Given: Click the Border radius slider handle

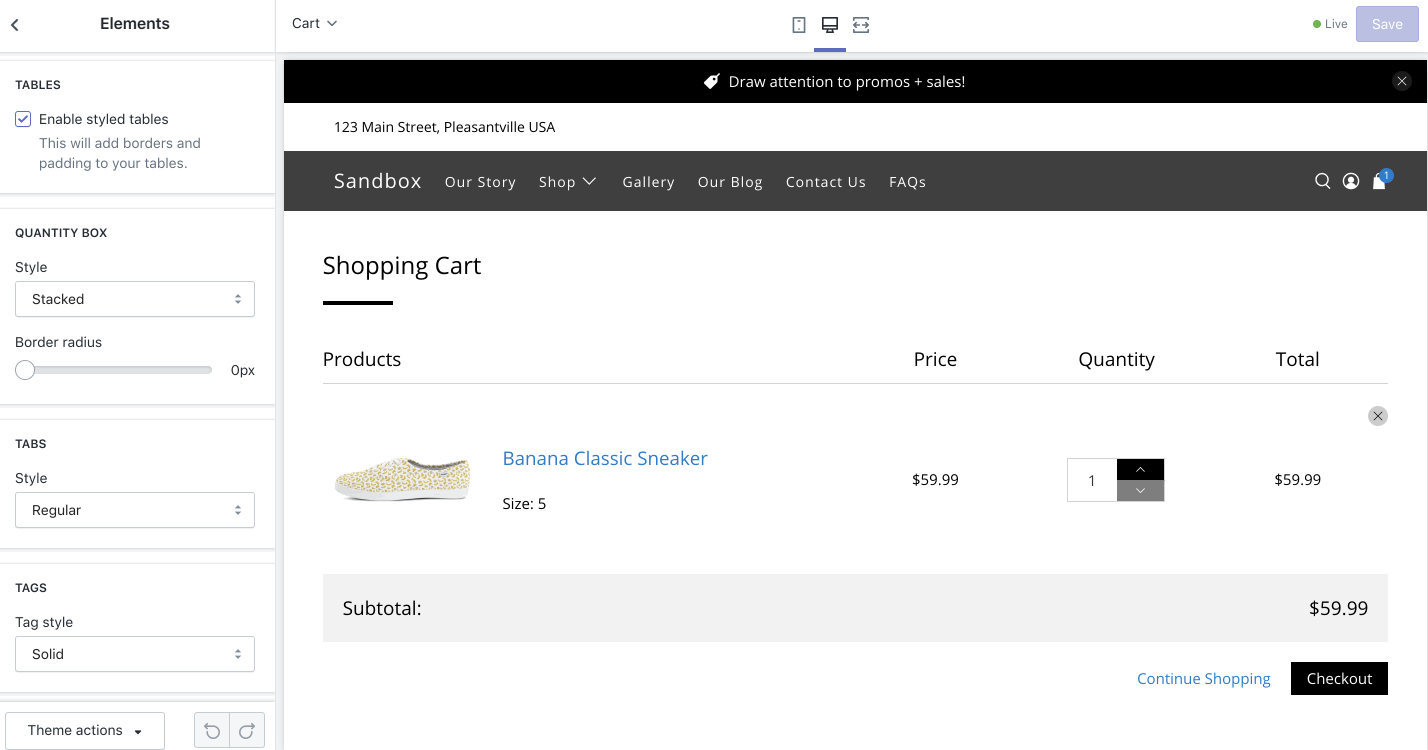Looking at the screenshot, I should (25, 370).
